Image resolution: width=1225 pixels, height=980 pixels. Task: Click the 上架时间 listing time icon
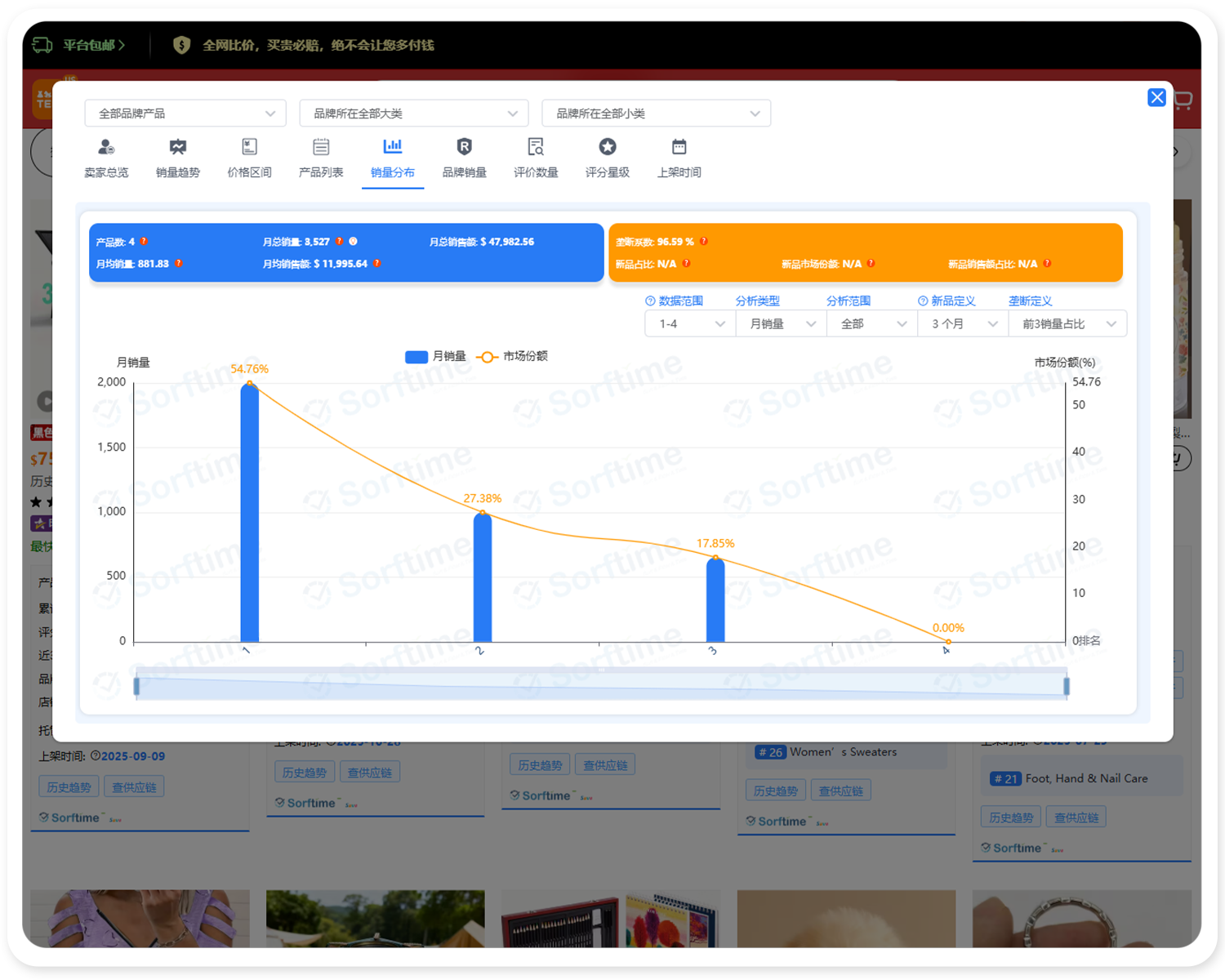679,148
